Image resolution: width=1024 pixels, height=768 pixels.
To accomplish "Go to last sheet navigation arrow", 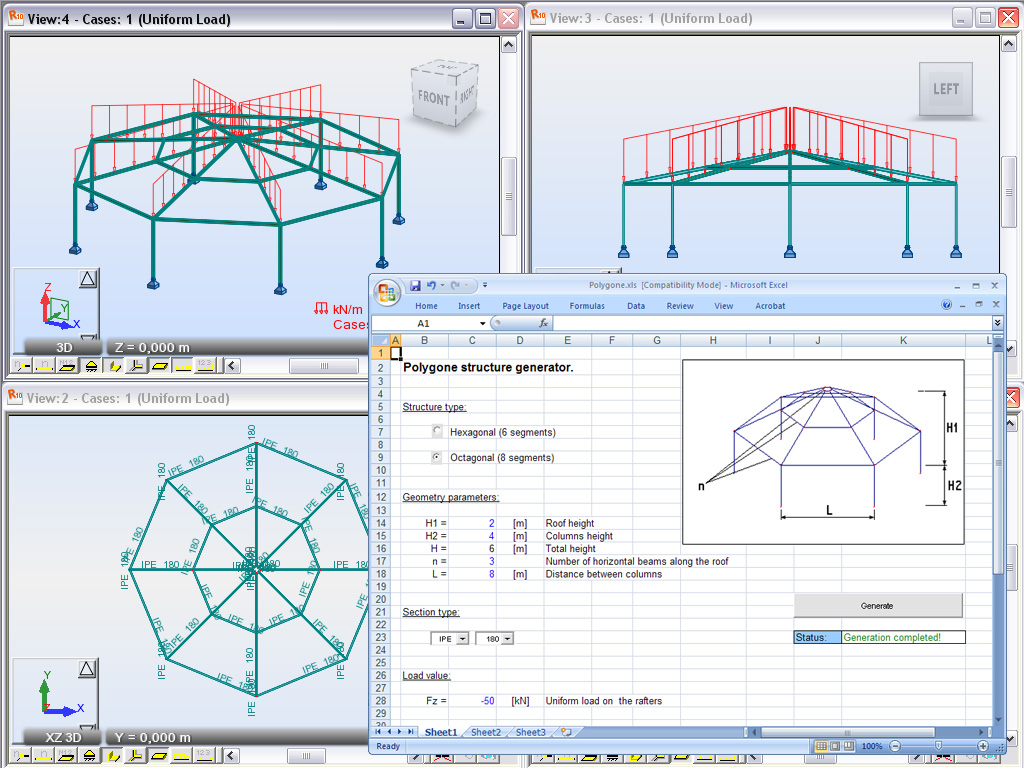I will pos(410,732).
